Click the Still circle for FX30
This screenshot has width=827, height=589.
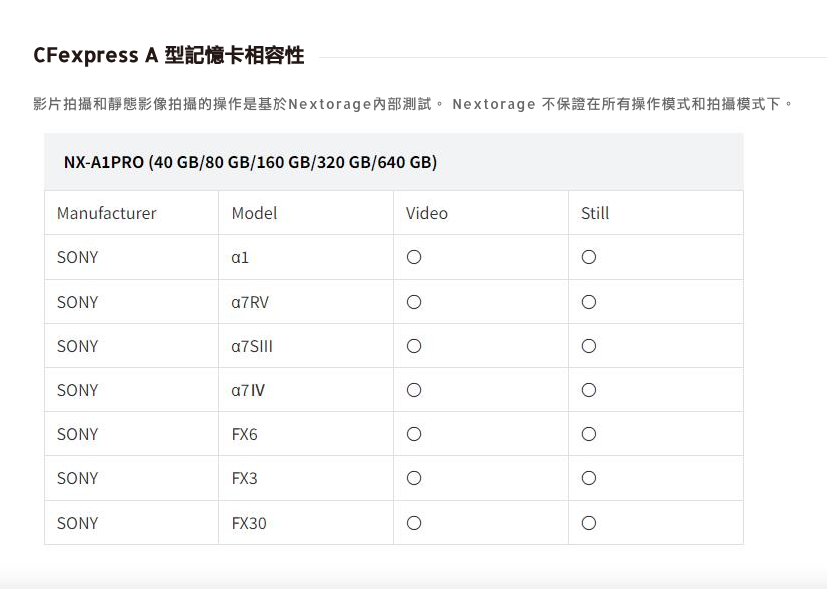[x=589, y=523]
